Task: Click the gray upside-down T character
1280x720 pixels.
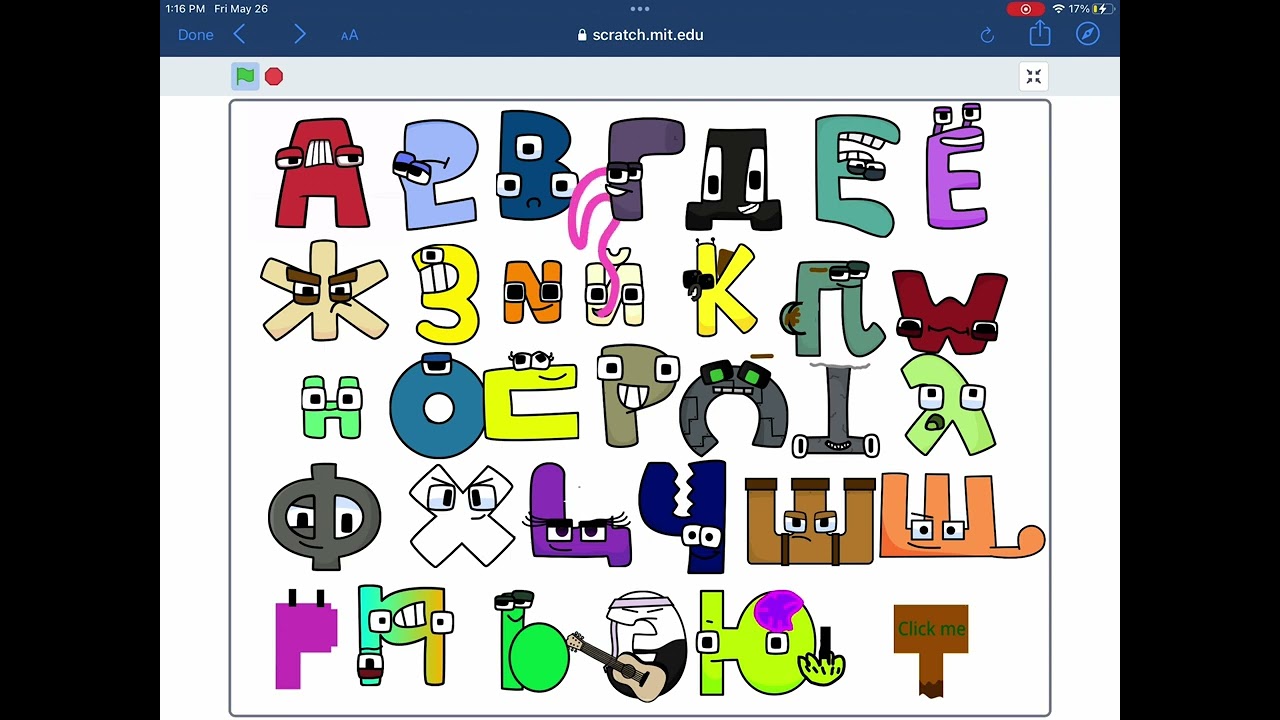Action: click(x=836, y=411)
